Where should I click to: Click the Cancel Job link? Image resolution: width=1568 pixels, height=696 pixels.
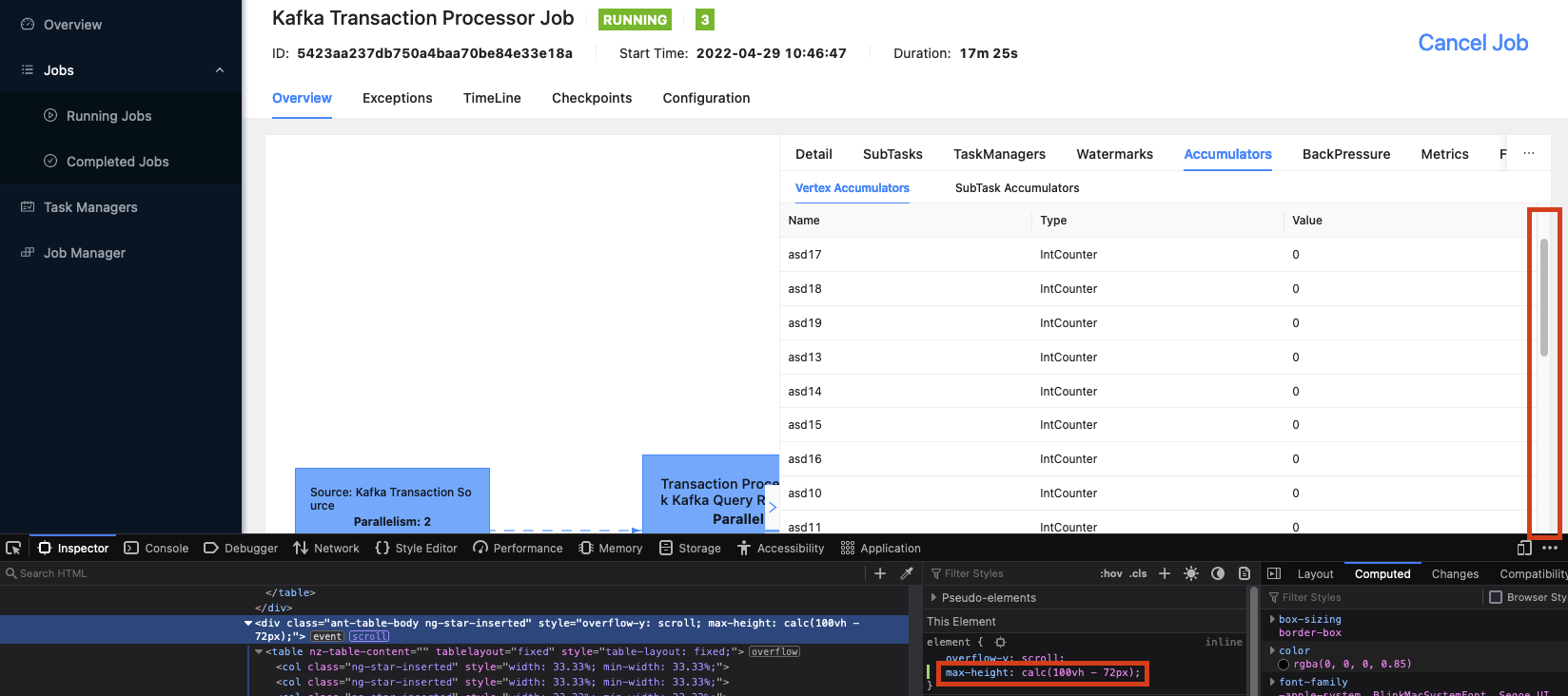click(x=1473, y=43)
